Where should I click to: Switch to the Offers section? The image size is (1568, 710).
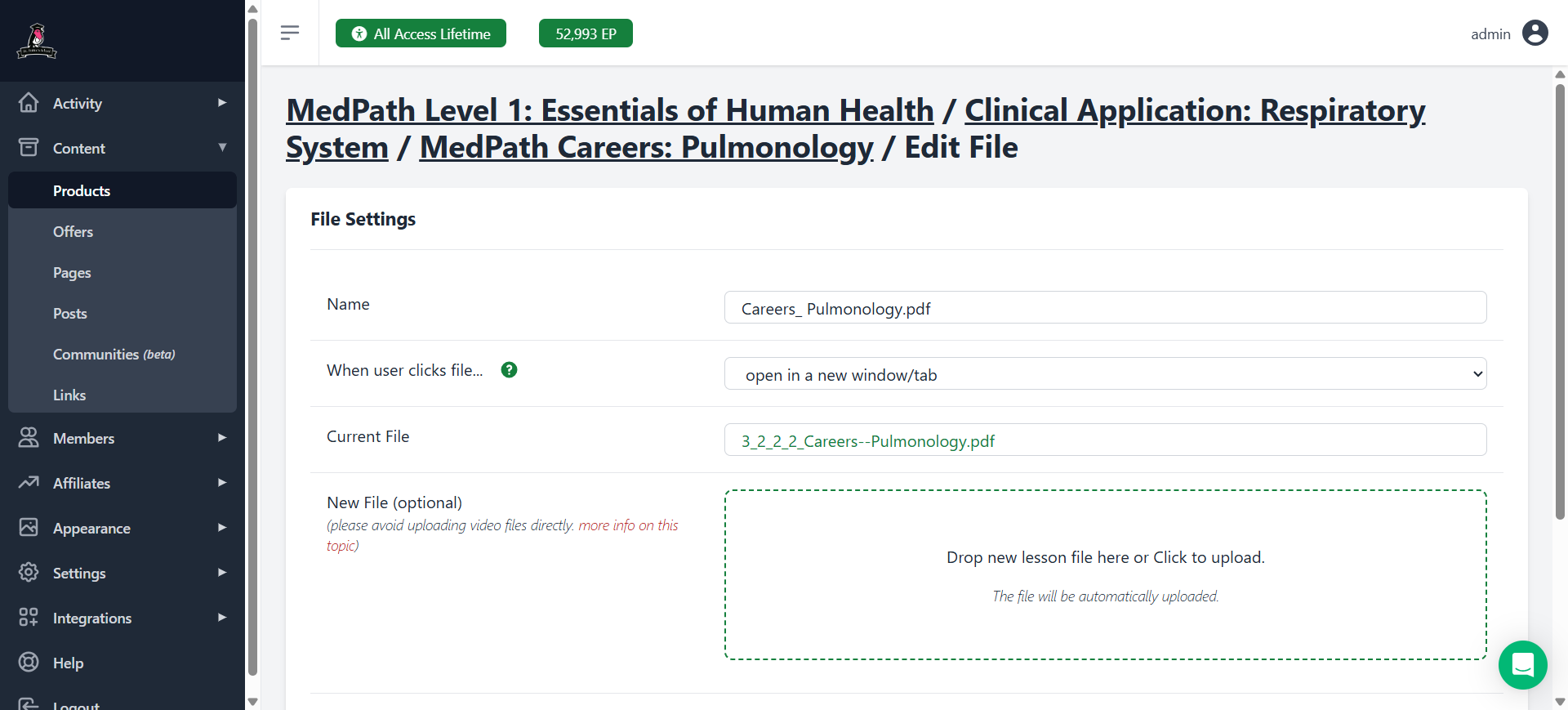point(73,231)
